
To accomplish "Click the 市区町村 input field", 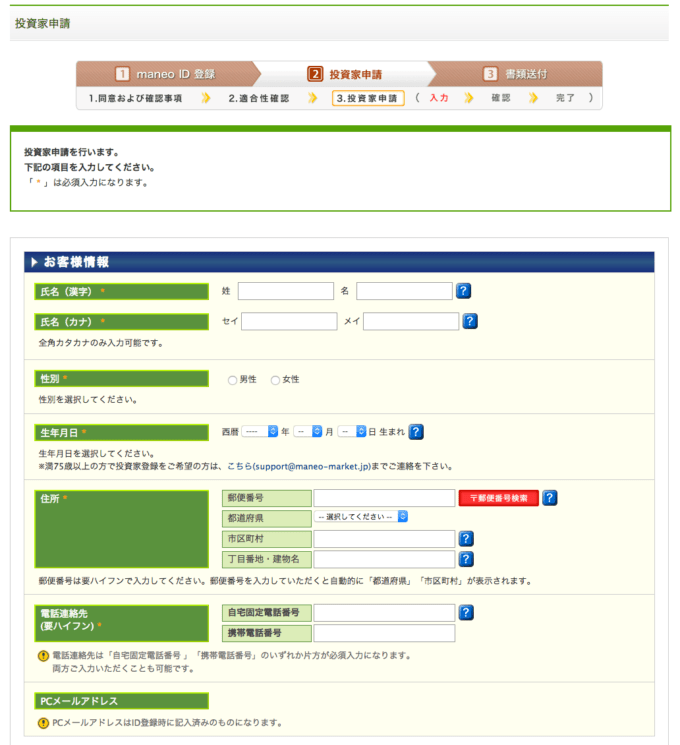I will (x=384, y=539).
